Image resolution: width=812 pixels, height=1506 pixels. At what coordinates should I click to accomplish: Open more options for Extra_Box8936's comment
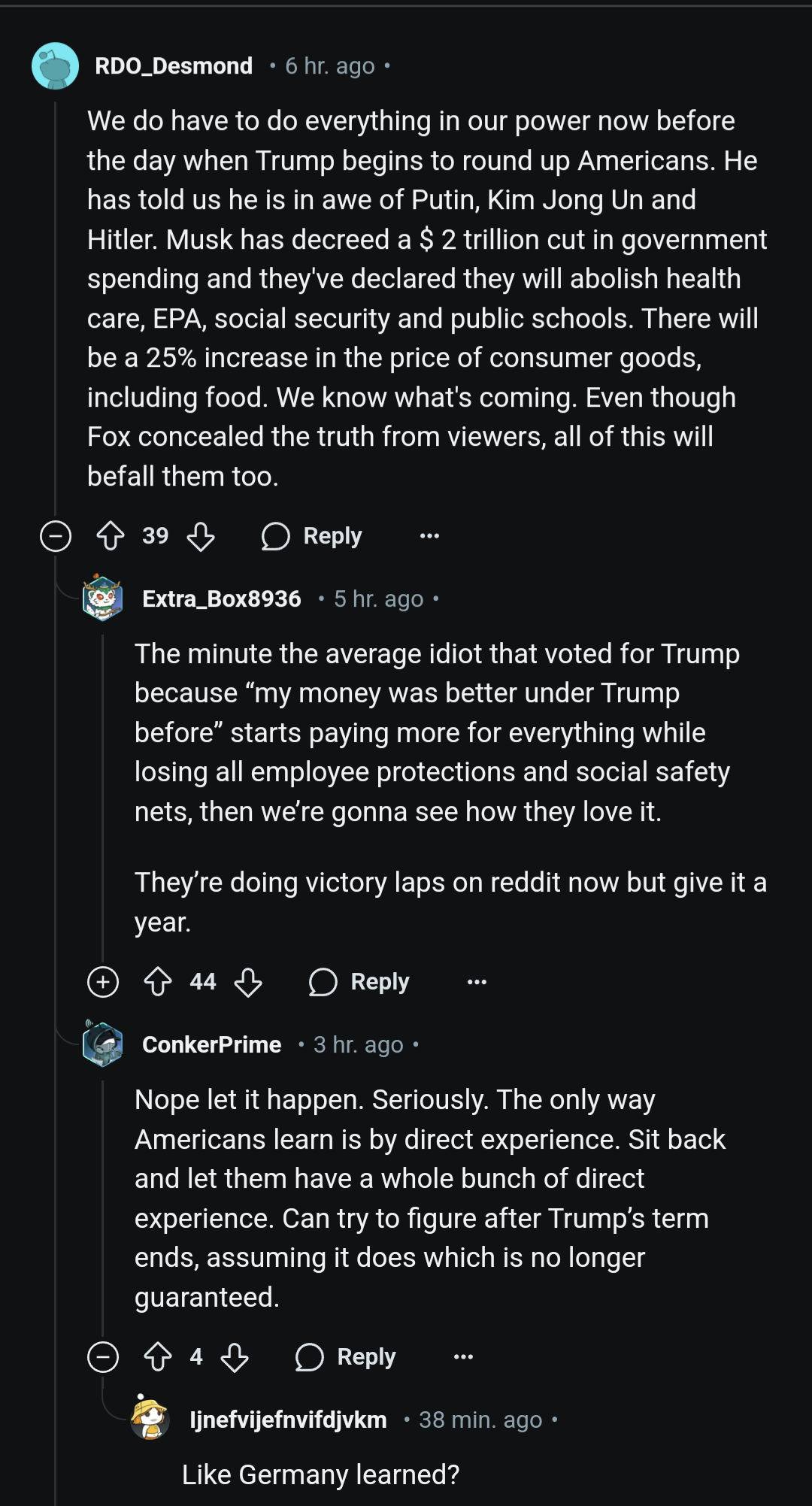[477, 982]
